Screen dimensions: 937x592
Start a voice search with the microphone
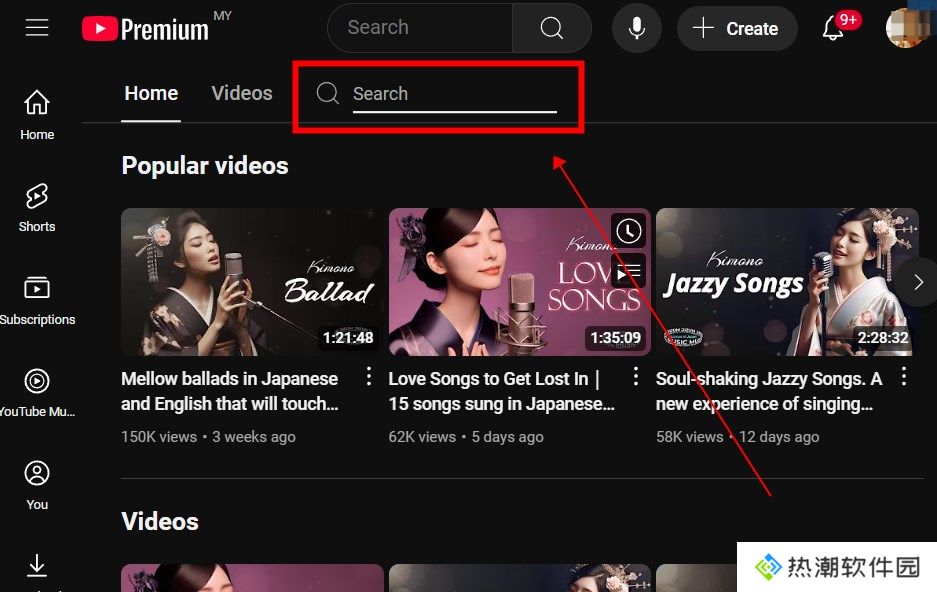tap(636, 28)
